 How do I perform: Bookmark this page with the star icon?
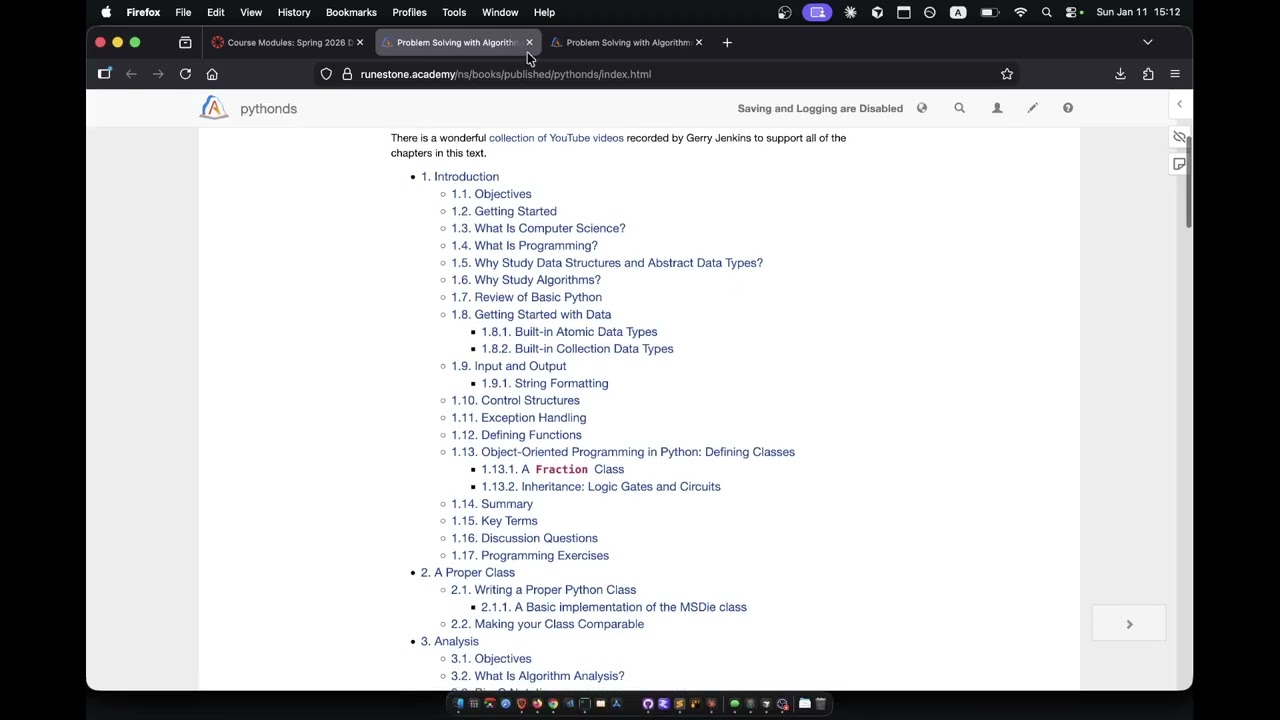(x=1007, y=74)
